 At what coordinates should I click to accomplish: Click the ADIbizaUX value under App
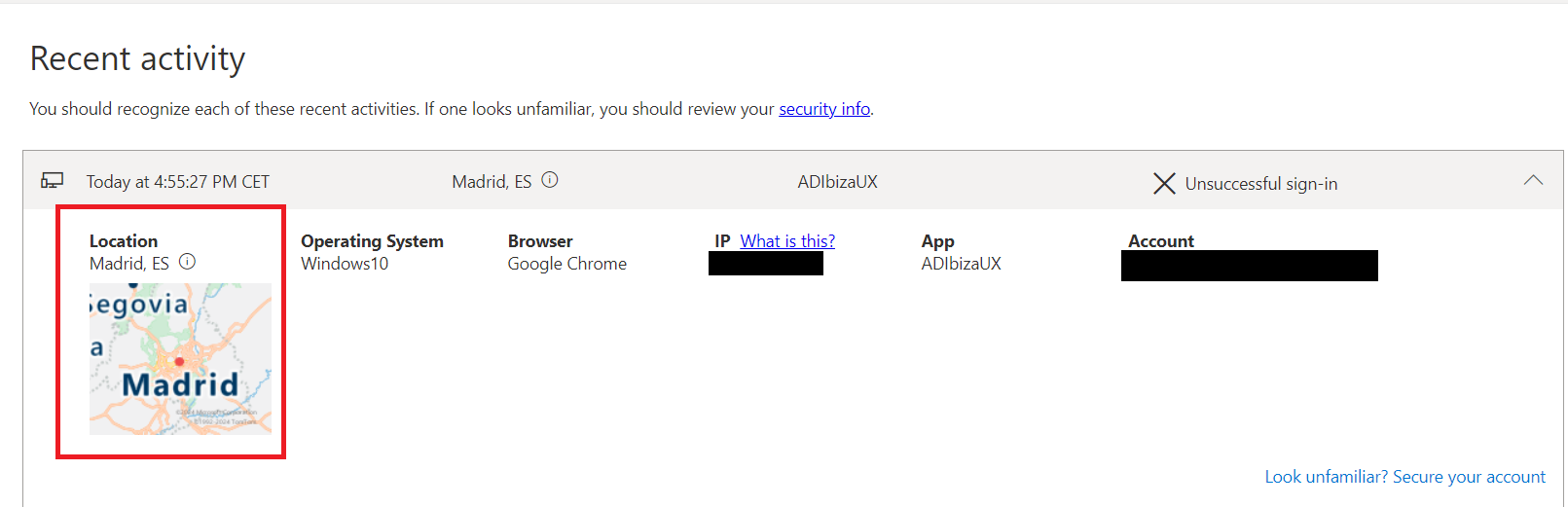click(961, 264)
